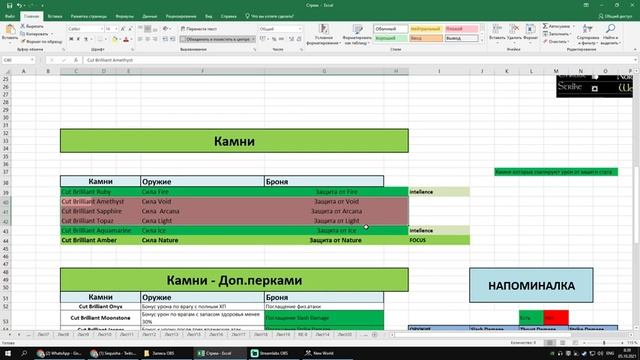Open number format Общий dropdown

pyautogui.click(x=300, y=29)
